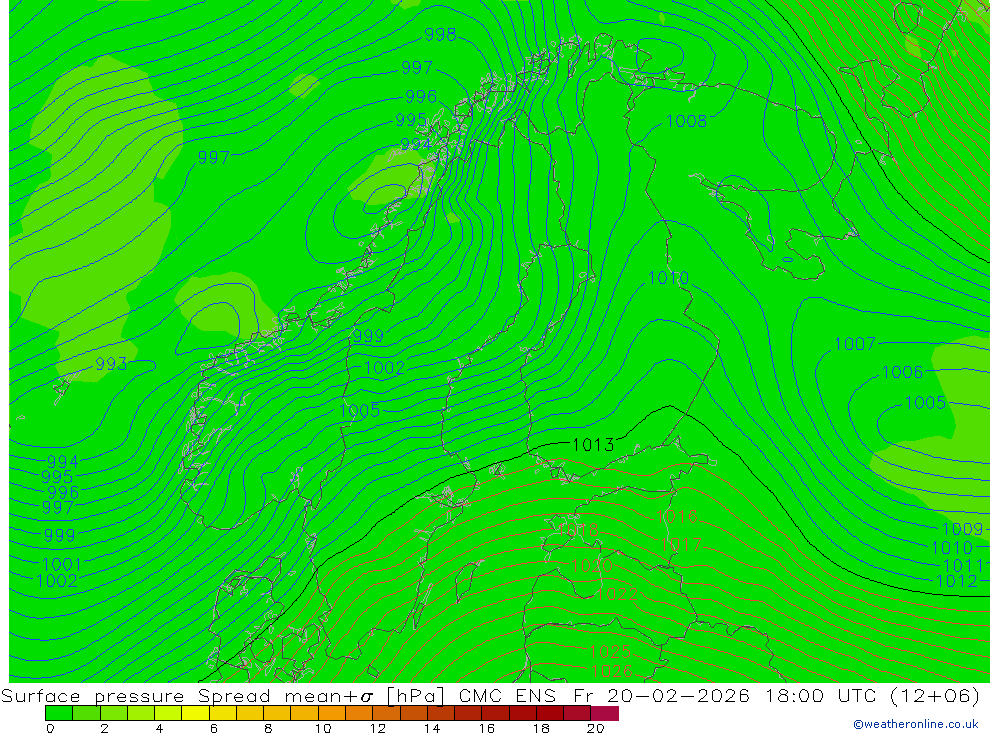The width and height of the screenshot is (1000, 733).
Task: Click the legend scale number 18
Action: click(x=541, y=728)
